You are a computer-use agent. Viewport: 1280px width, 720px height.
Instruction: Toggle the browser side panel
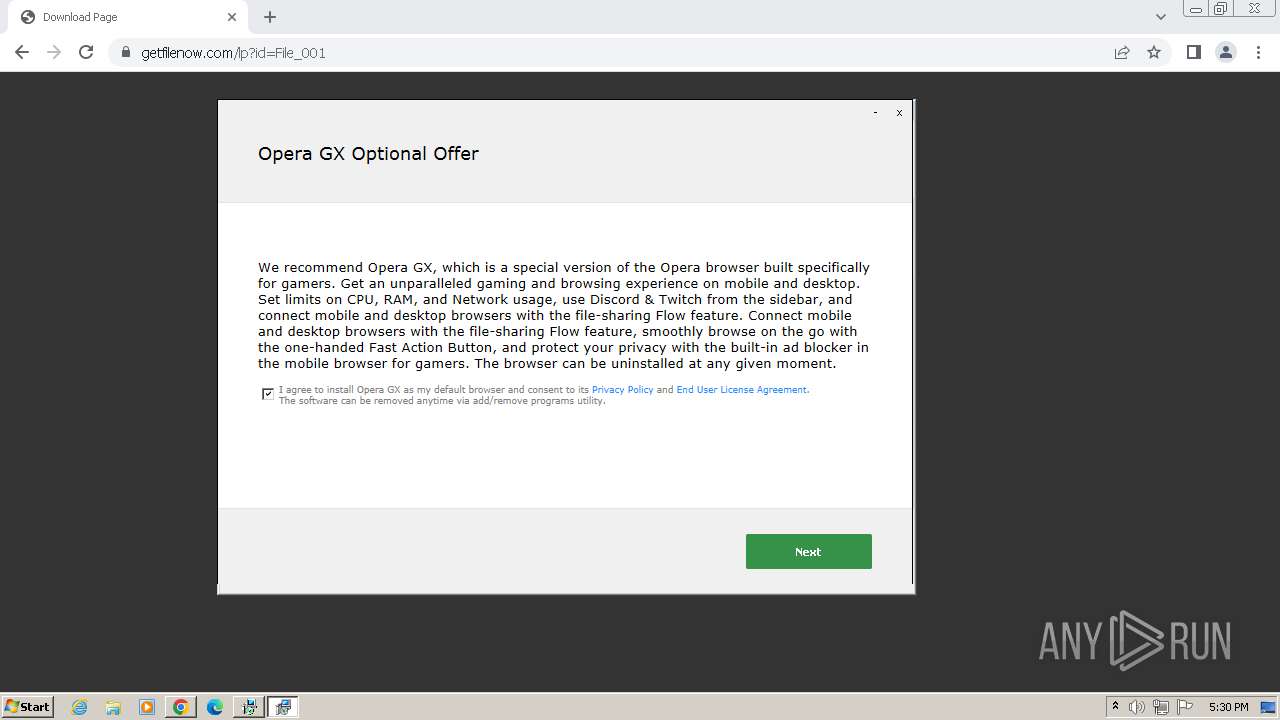[1193, 53]
